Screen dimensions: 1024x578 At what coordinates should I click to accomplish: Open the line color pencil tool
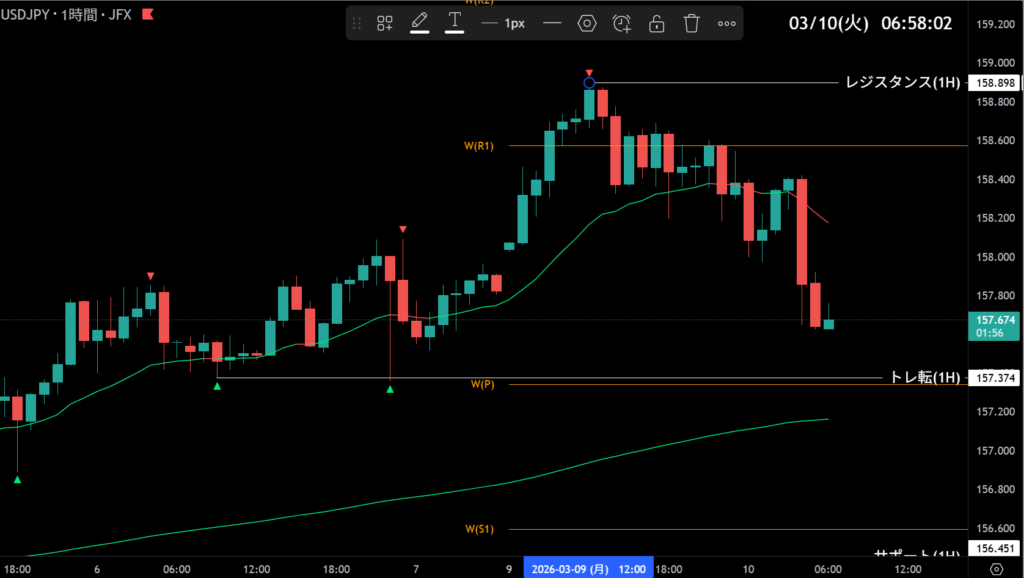coord(419,22)
